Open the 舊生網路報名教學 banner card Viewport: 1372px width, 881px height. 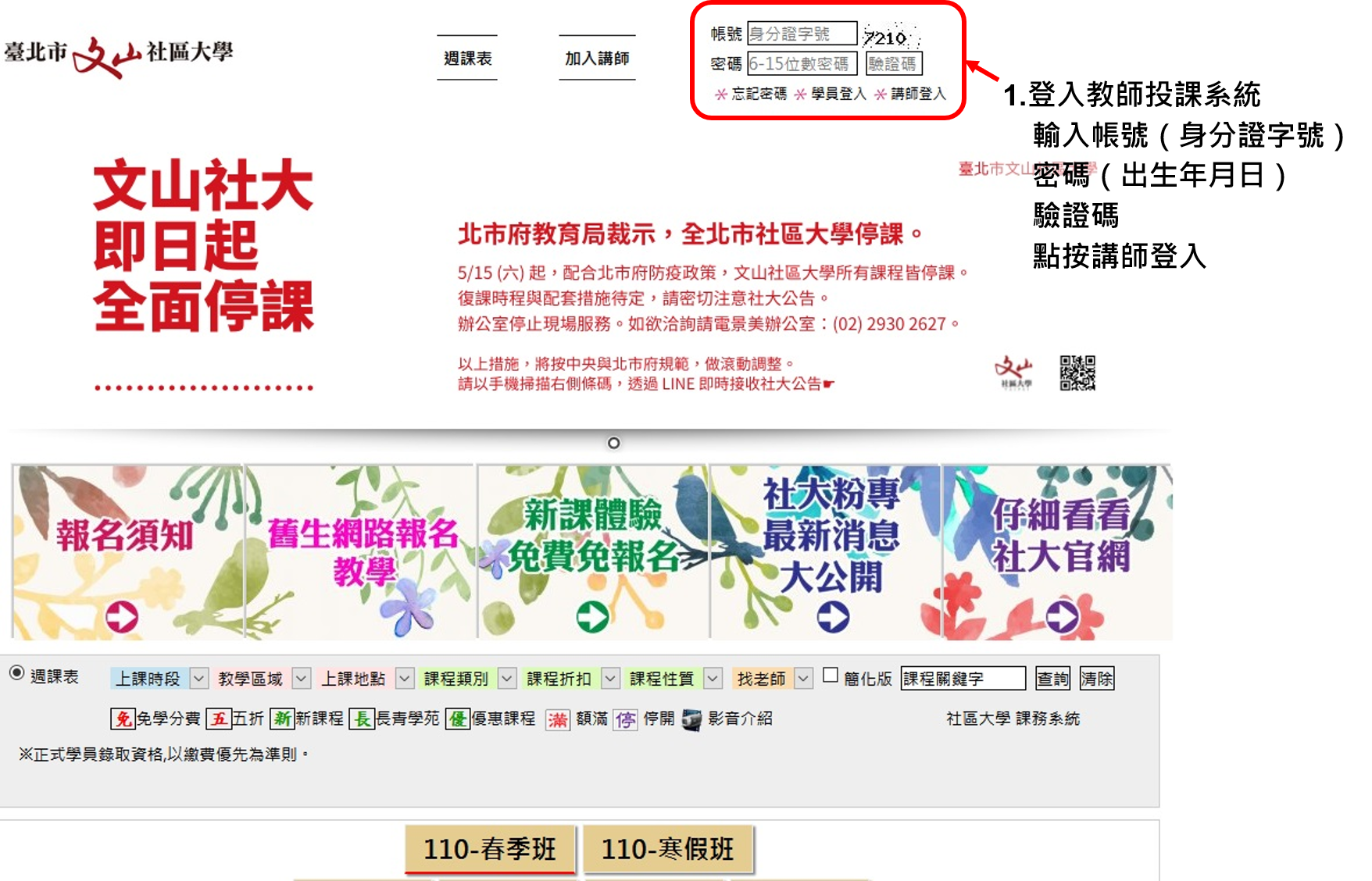click(x=361, y=552)
